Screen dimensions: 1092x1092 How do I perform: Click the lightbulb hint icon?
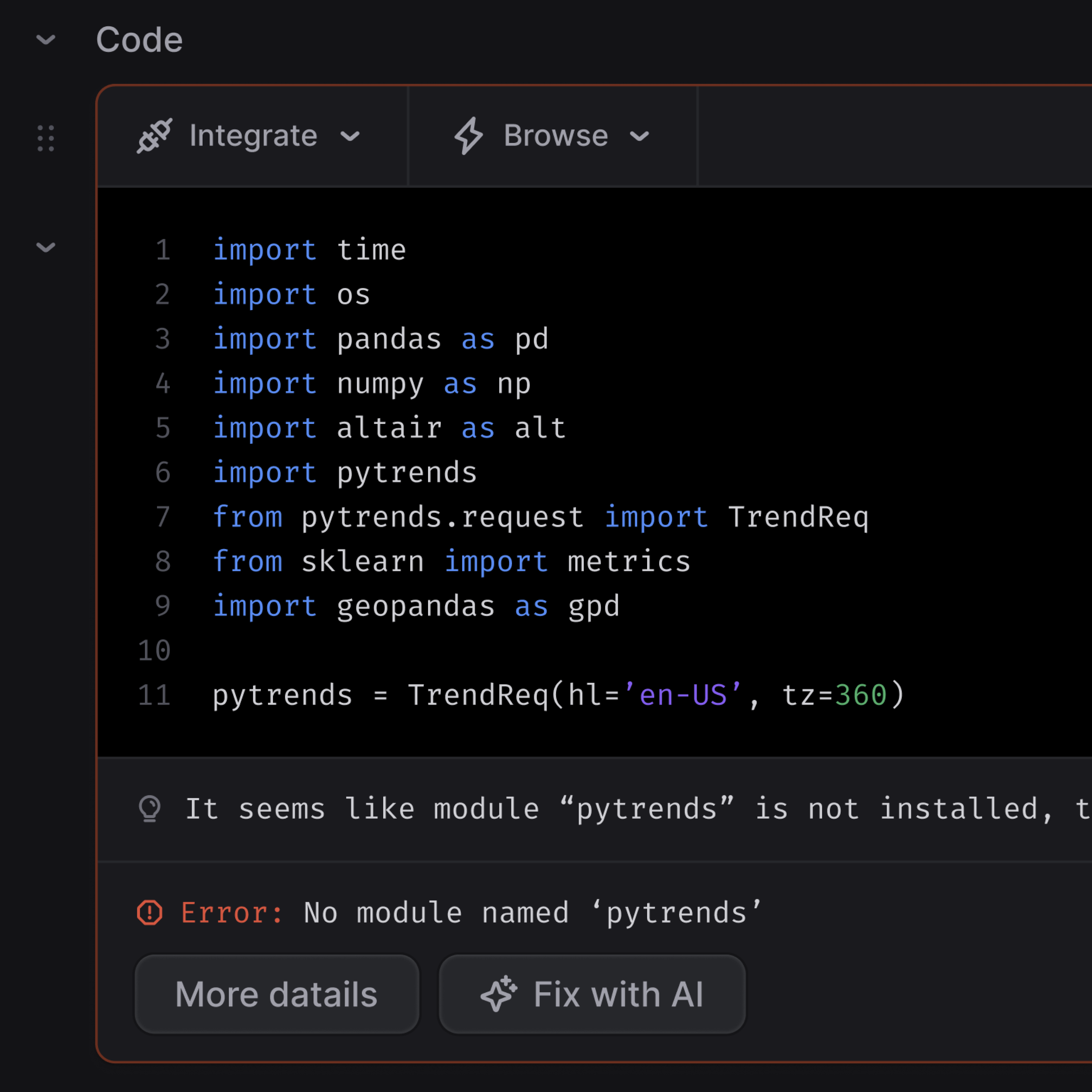tap(150, 809)
